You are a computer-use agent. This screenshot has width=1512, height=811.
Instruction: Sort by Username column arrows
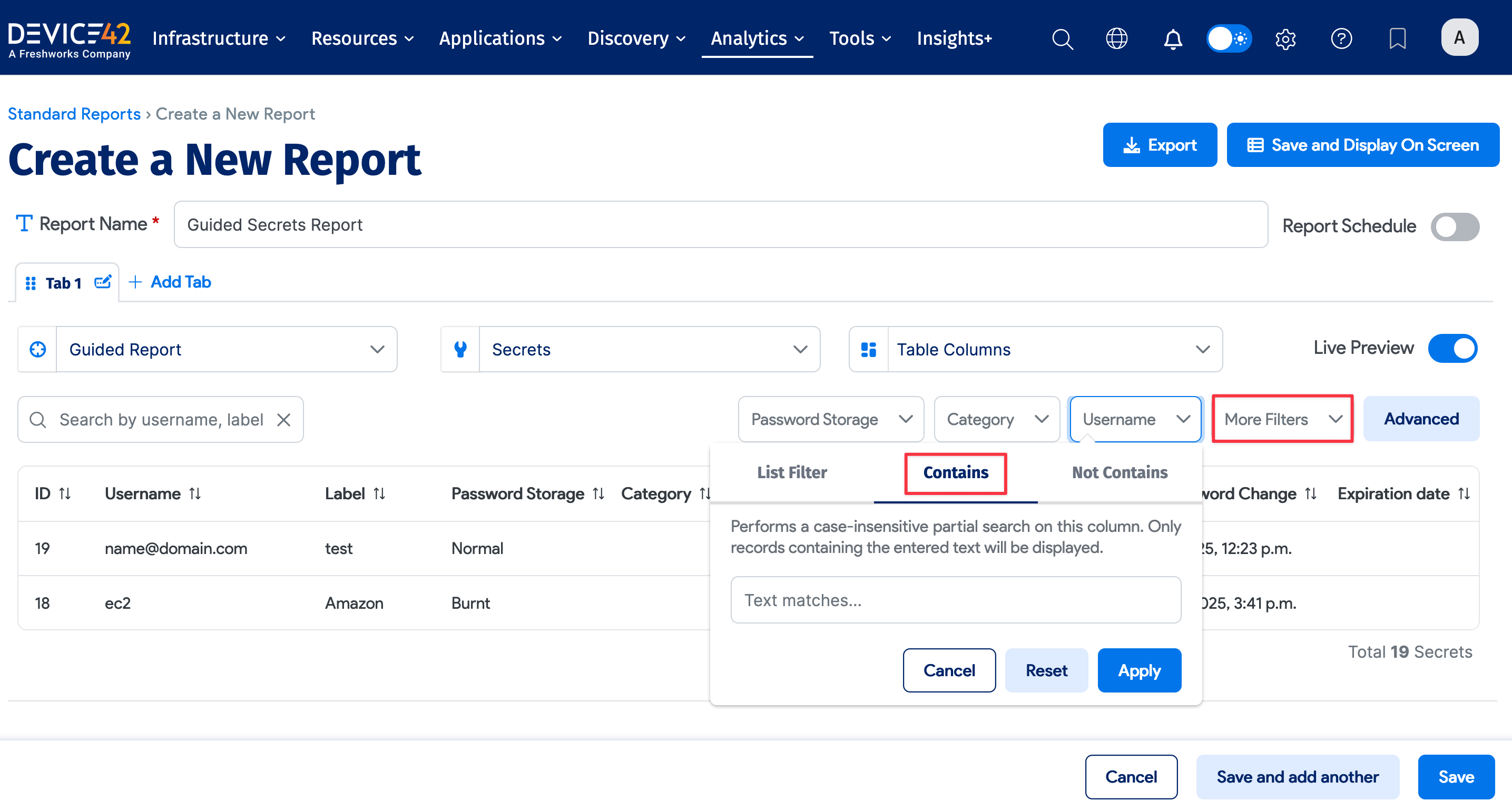(195, 493)
